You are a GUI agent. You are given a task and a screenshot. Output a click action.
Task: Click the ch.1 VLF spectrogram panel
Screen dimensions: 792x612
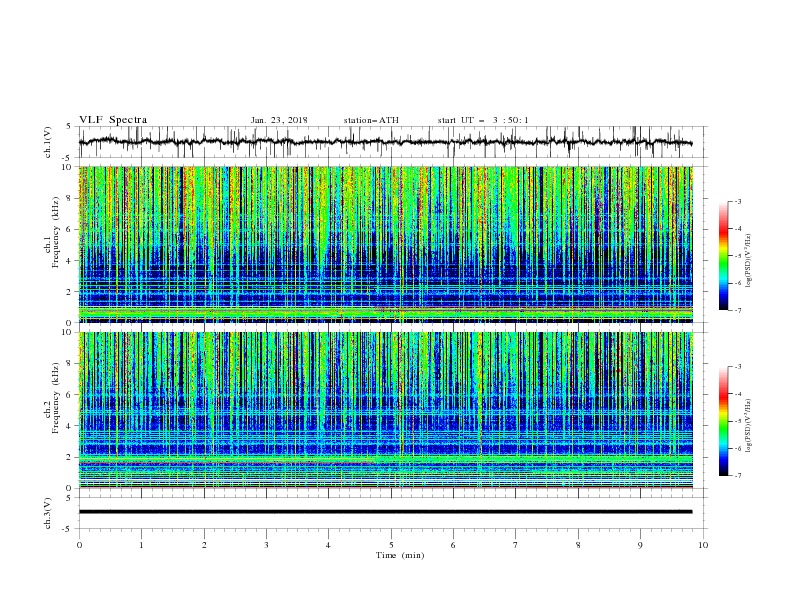tap(385, 244)
